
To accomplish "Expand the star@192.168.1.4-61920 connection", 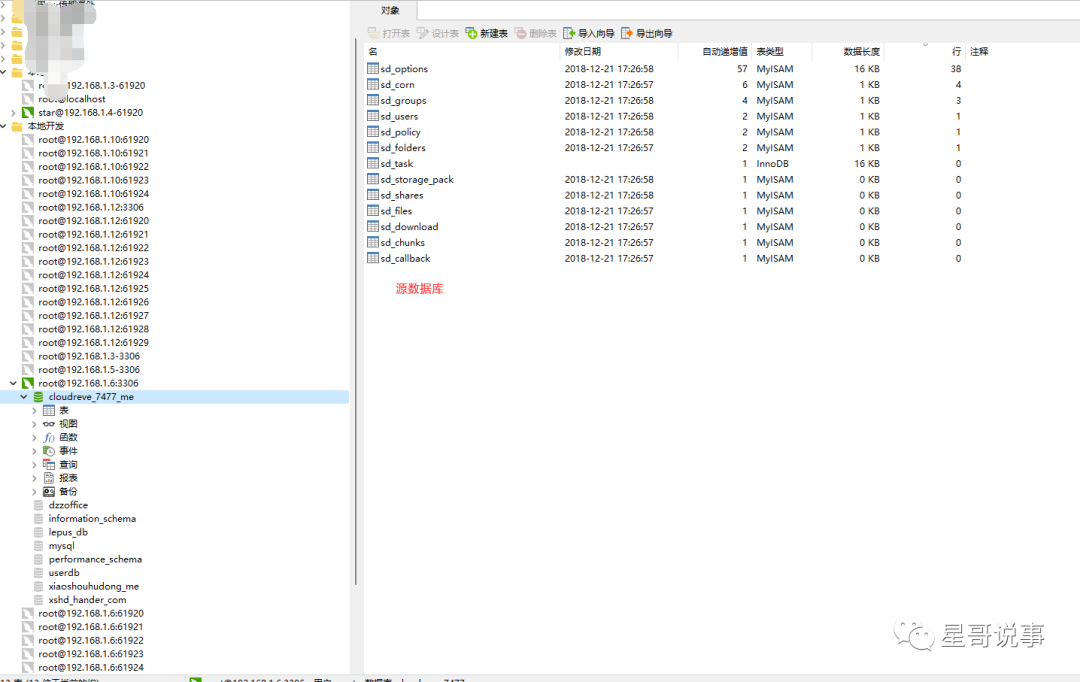I will point(13,112).
